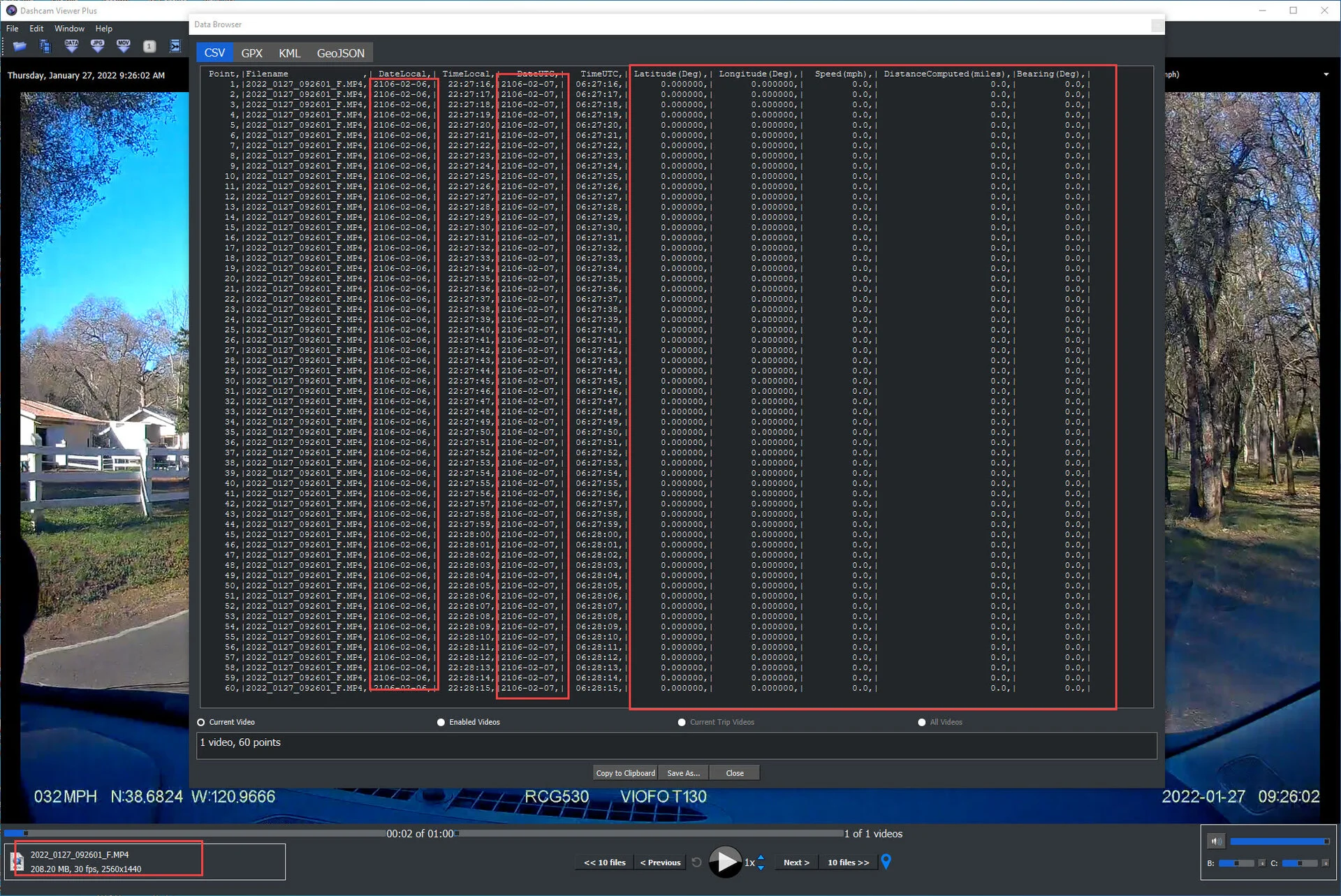
Task: Click the open folder toolbar icon
Action: coord(20,46)
